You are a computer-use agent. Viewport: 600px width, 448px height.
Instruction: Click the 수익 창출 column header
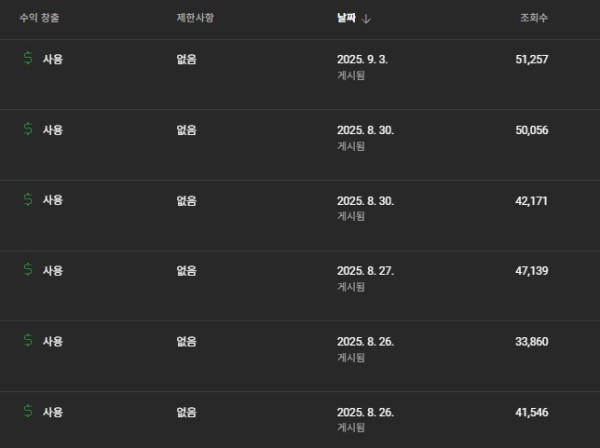tap(39, 18)
